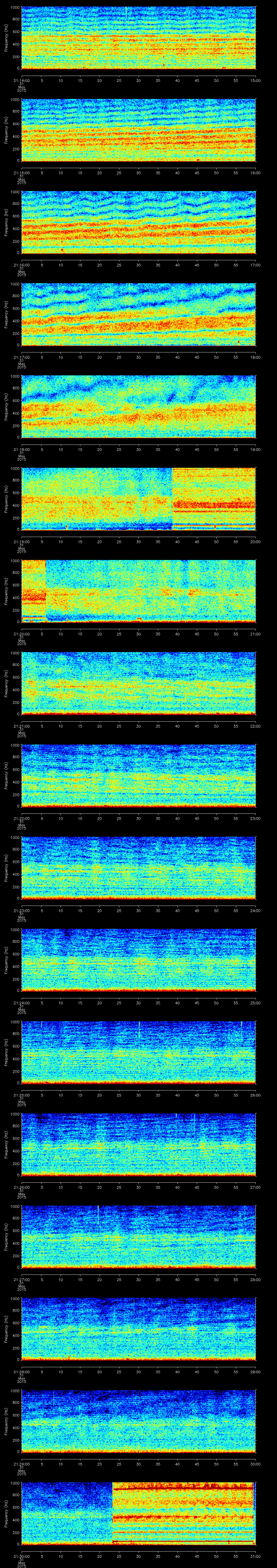Click the 17:00 end time tick label
This screenshot has width=277, height=1568.
(256, 265)
